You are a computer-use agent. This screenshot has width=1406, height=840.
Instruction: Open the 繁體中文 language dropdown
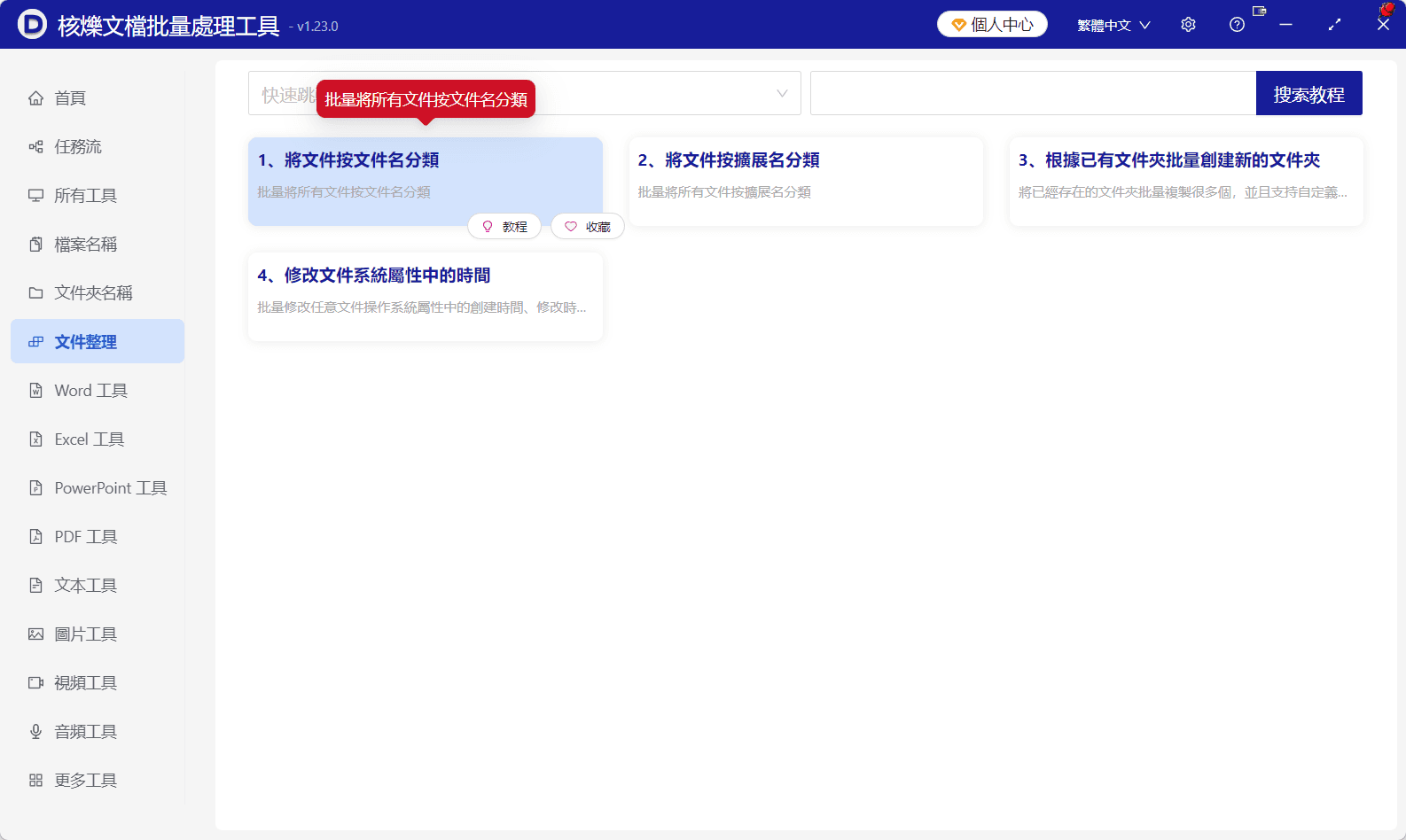[x=1113, y=25]
